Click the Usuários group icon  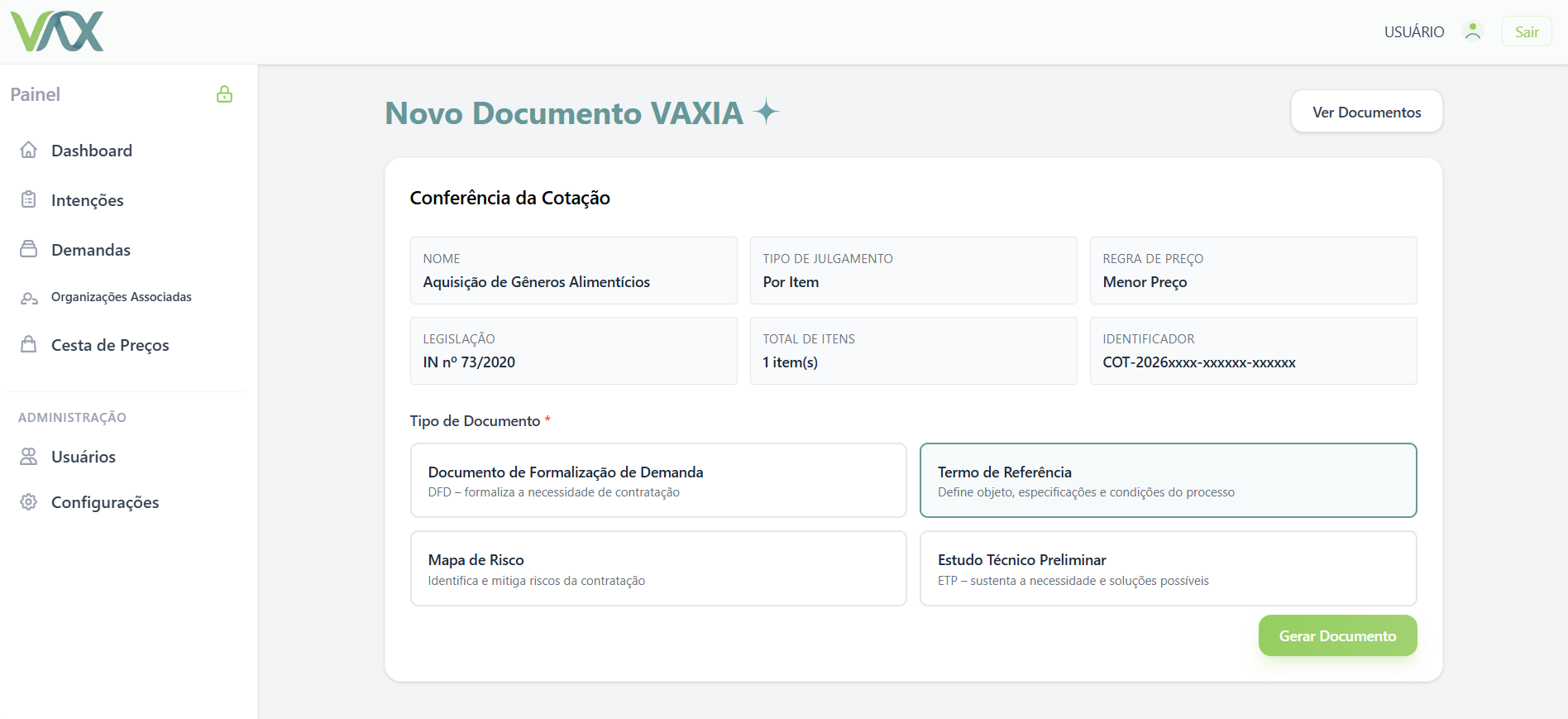pyautogui.click(x=29, y=456)
